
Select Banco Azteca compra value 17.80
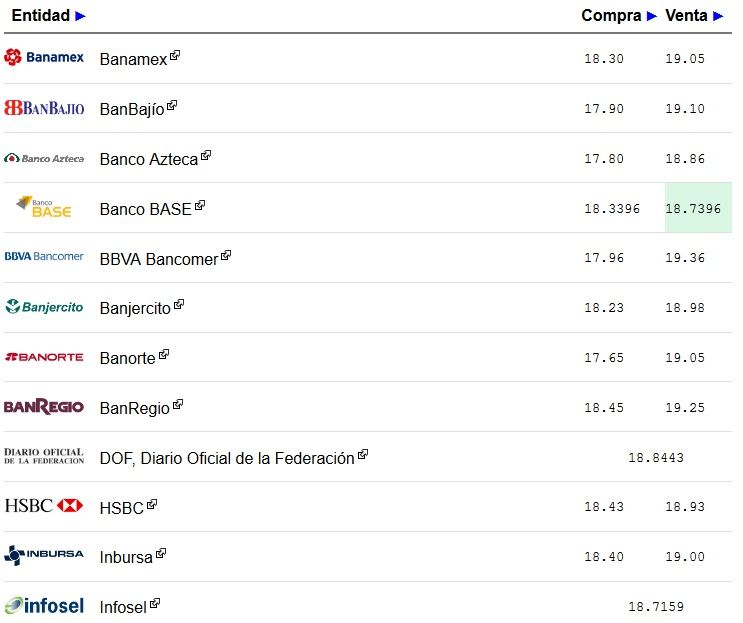click(x=604, y=159)
